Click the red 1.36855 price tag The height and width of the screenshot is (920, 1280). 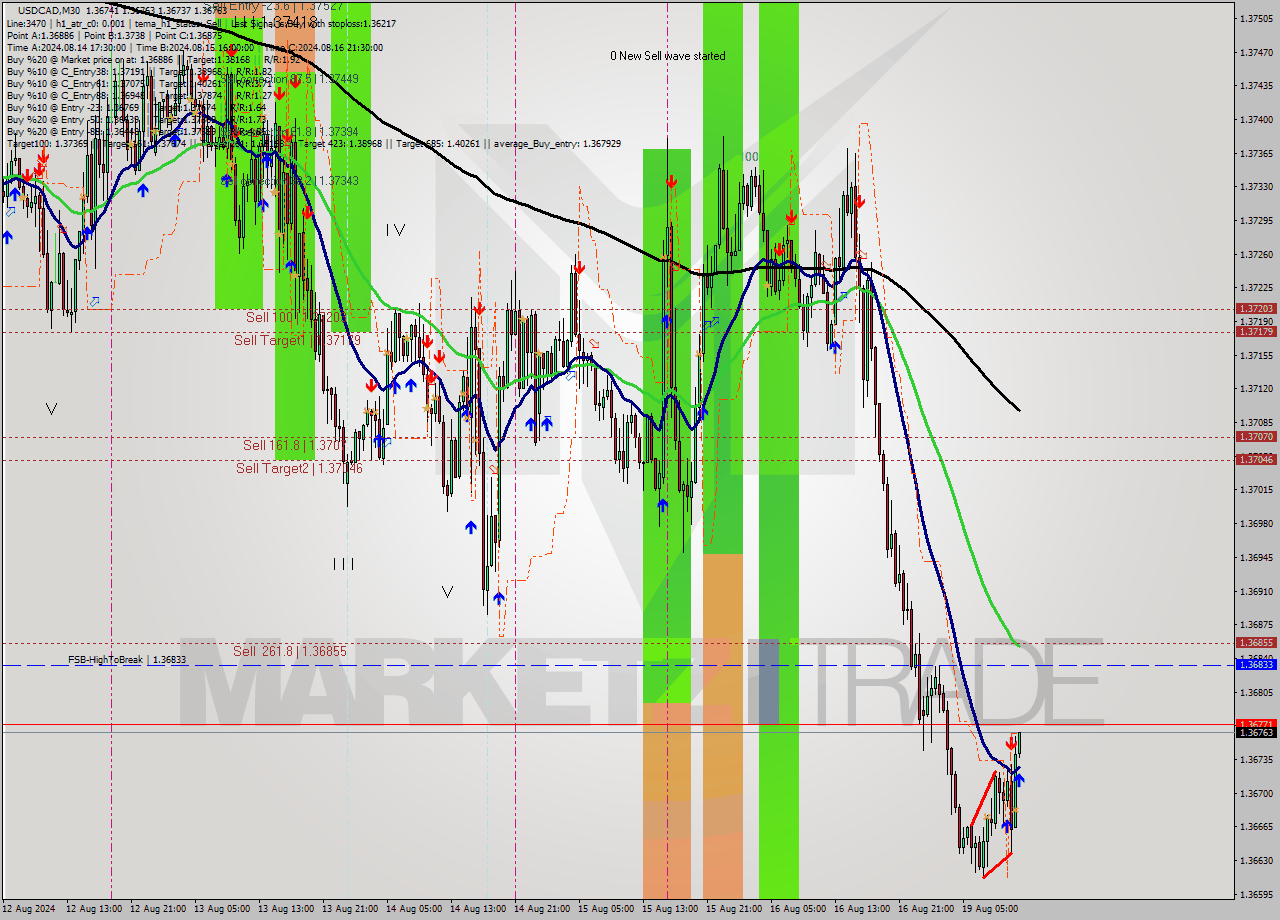click(x=1256, y=643)
